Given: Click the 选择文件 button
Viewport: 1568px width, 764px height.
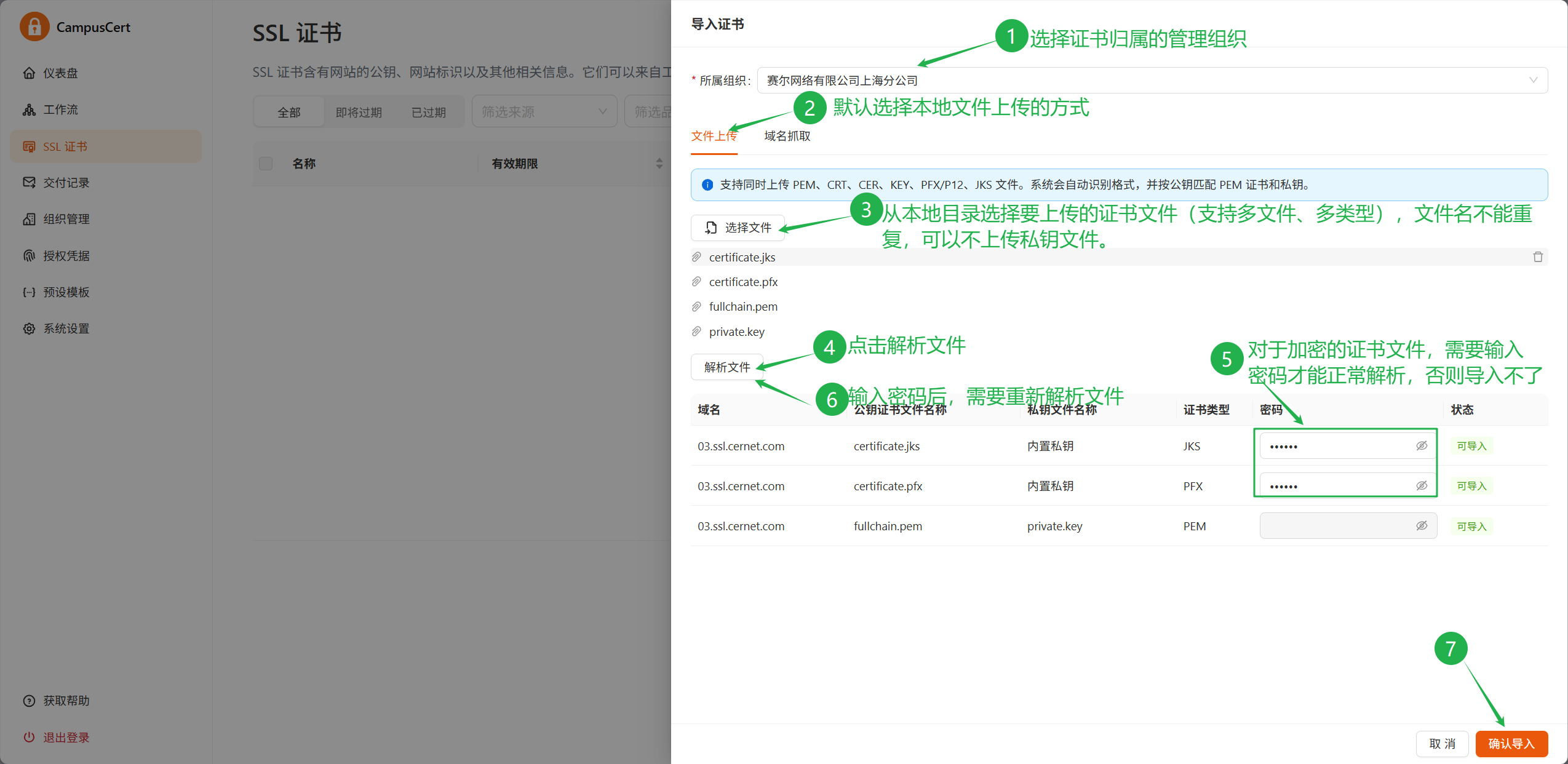Looking at the screenshot, I should [738, 228].
